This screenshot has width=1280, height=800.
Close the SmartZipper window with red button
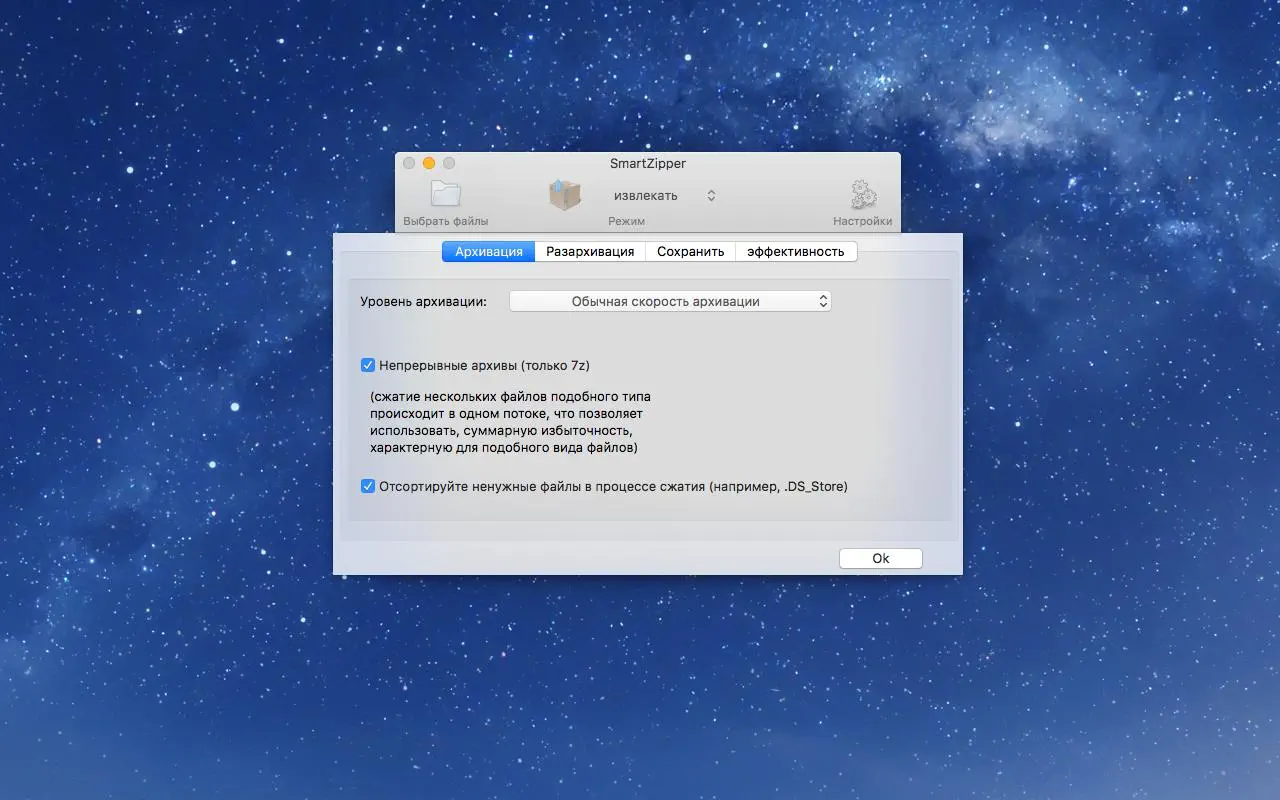tap(408, 163)
